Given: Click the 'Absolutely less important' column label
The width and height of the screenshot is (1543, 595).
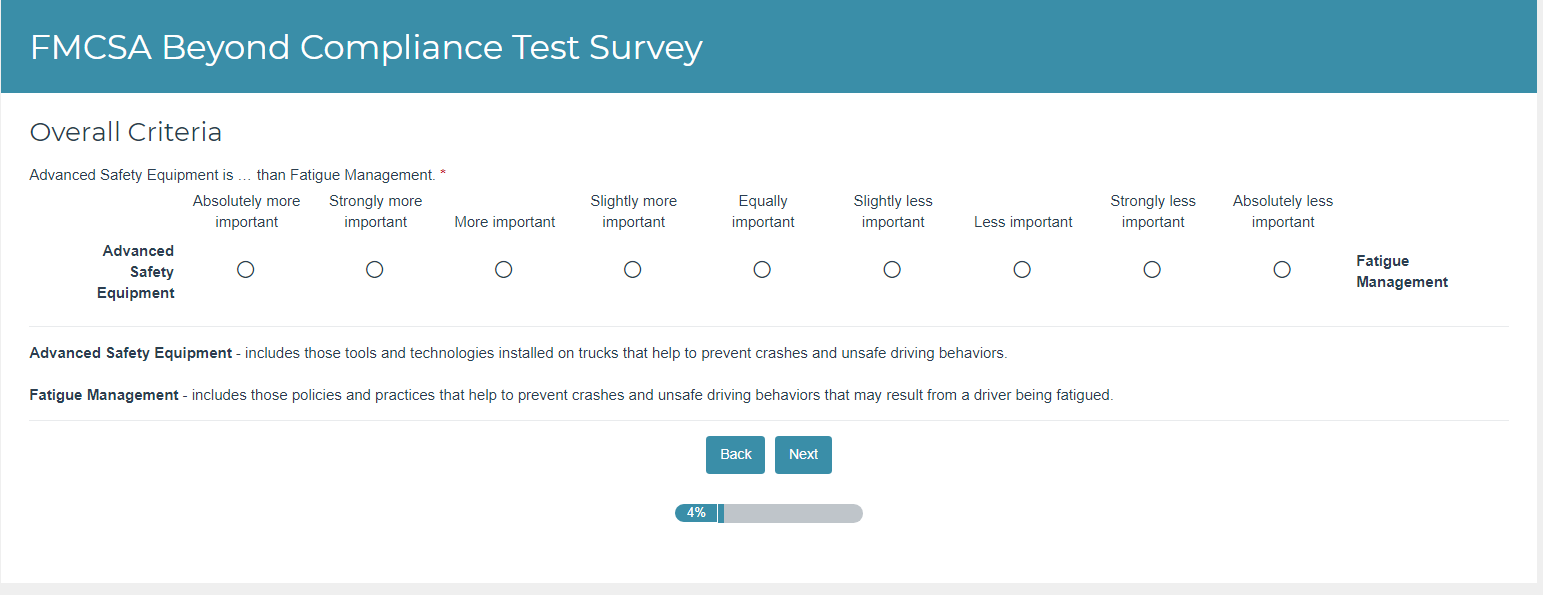Looking at the screenshot, I should (x=1282, y=211).
